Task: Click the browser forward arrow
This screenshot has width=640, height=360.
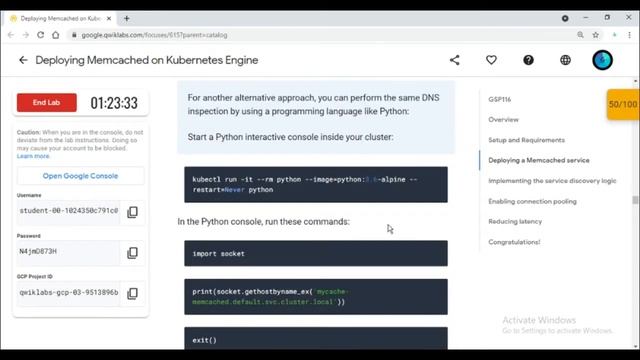Action: tap(26, 35)
